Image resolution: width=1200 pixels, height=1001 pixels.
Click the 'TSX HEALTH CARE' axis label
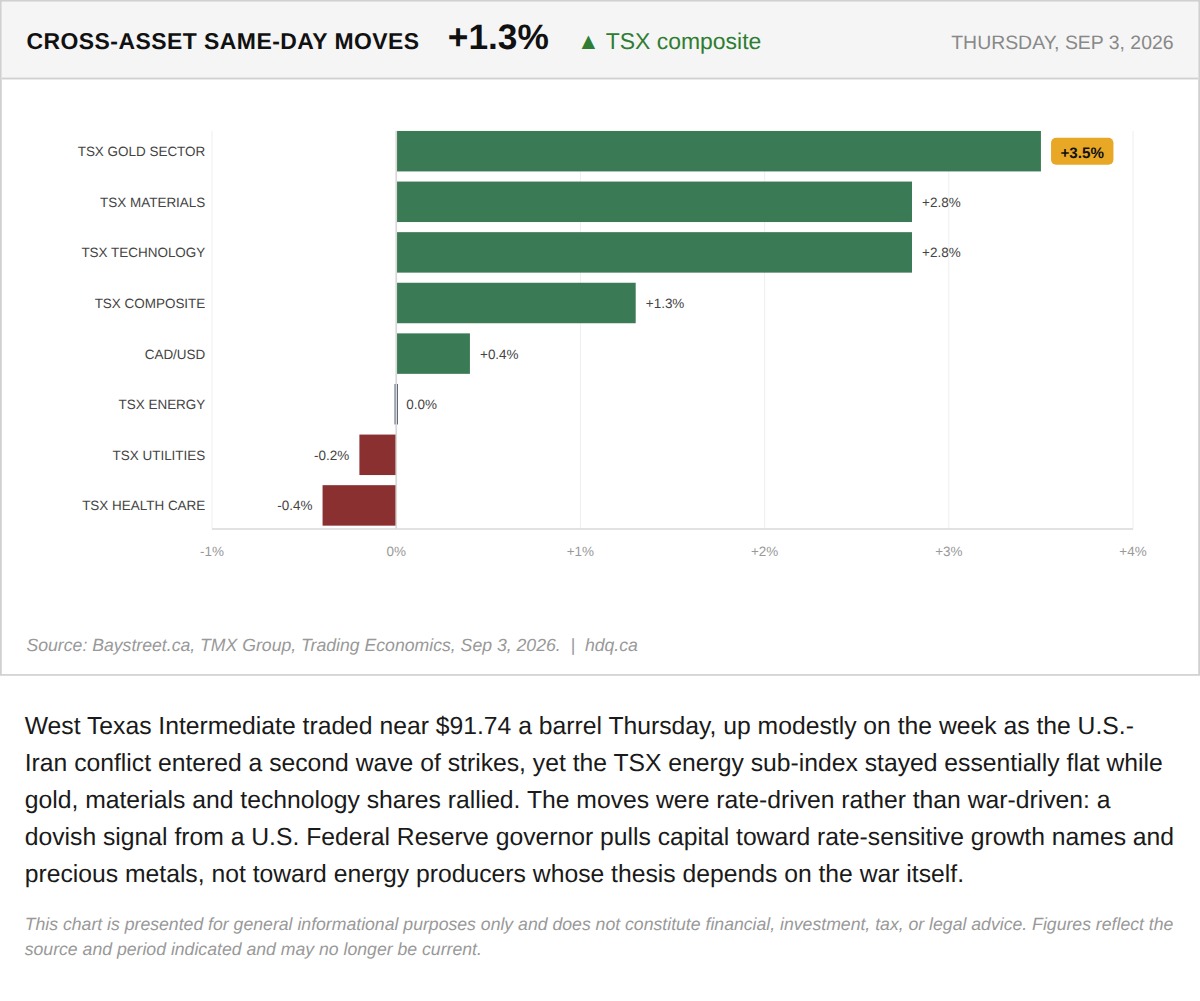coord(143,505)
